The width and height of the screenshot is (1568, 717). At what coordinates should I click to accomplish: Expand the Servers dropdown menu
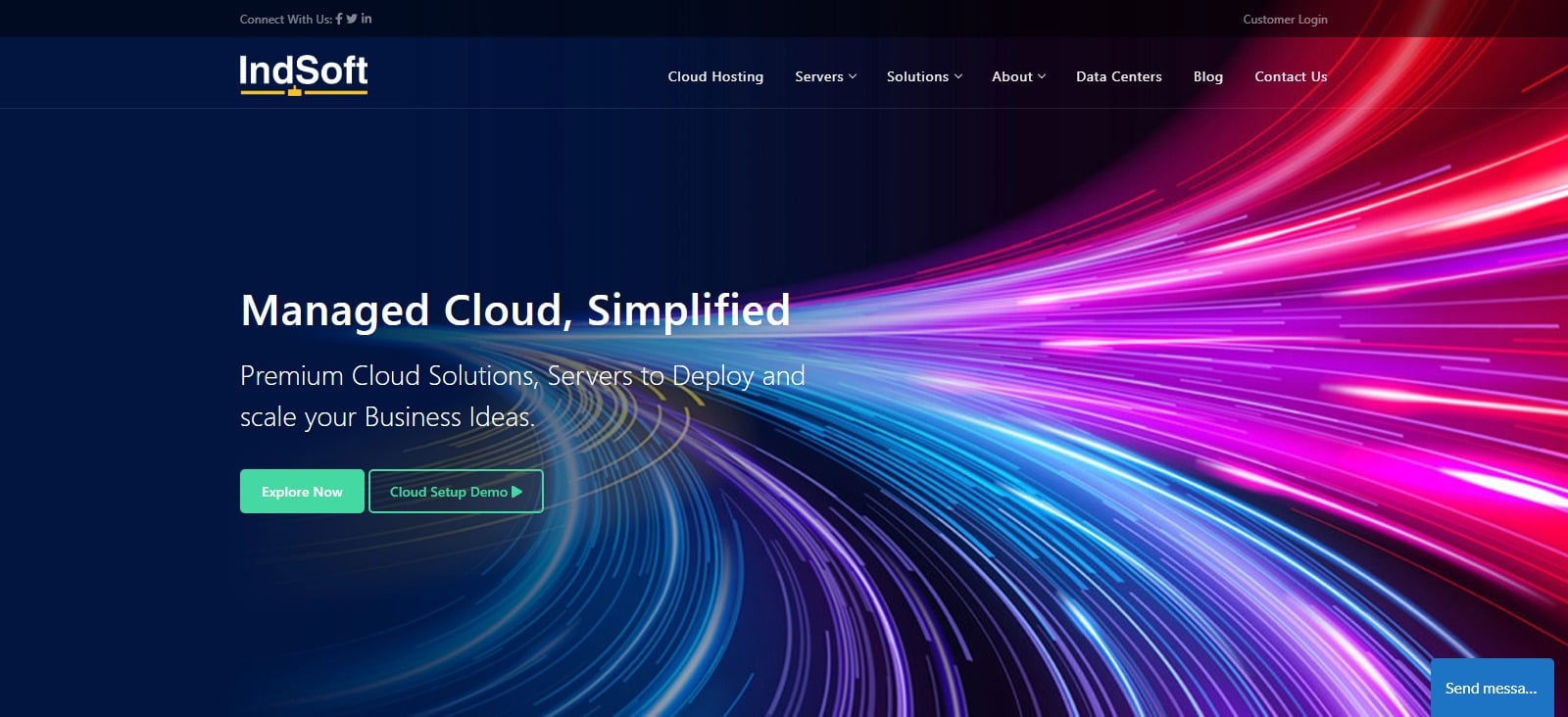(x=825, y=76)
